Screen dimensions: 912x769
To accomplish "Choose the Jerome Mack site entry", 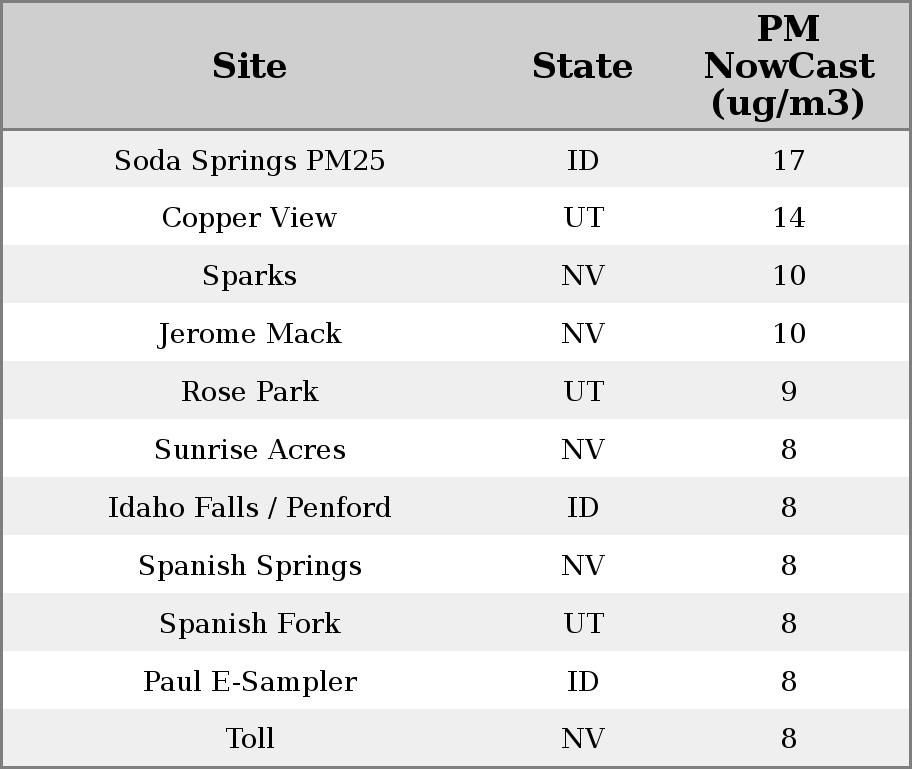I will (249, 334).
